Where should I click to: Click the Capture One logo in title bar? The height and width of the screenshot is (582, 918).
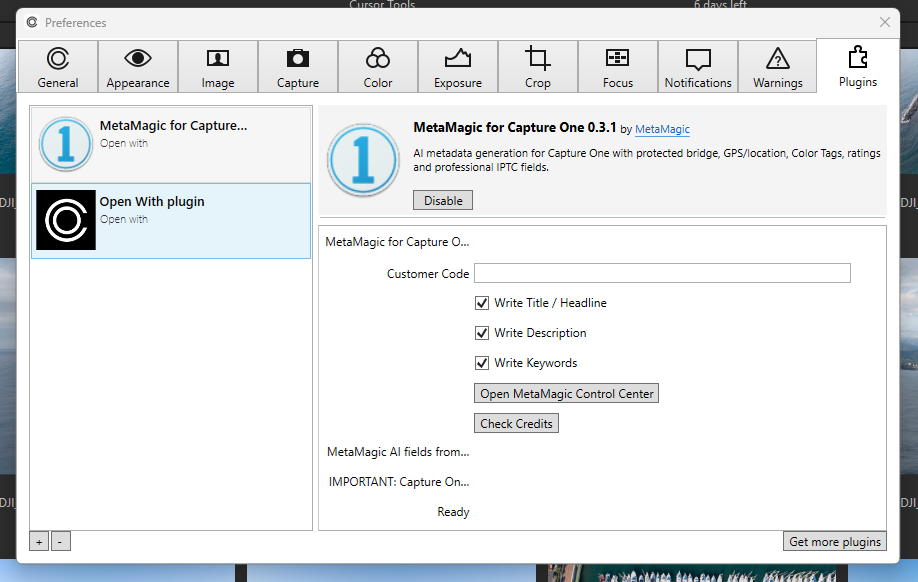(32, 22)
